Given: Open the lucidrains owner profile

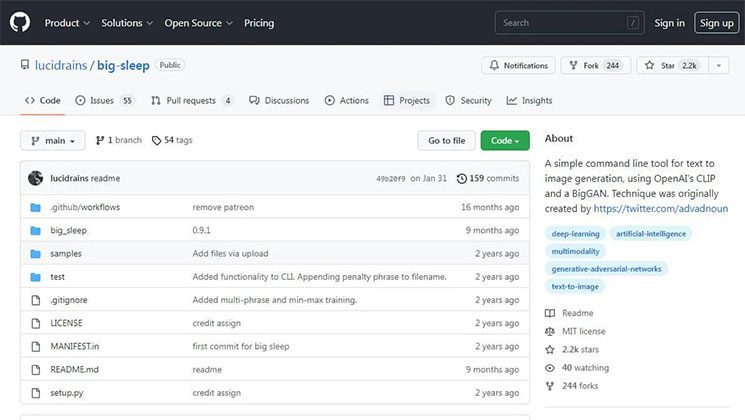Looking at the screenshot, I should [61, 65].
